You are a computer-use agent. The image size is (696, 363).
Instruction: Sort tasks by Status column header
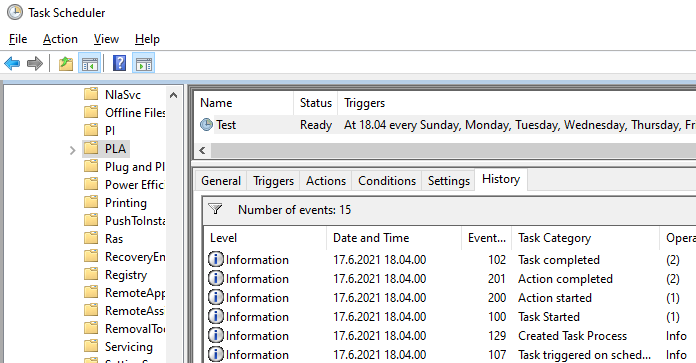pyautogui.click(x=316, y=103)
